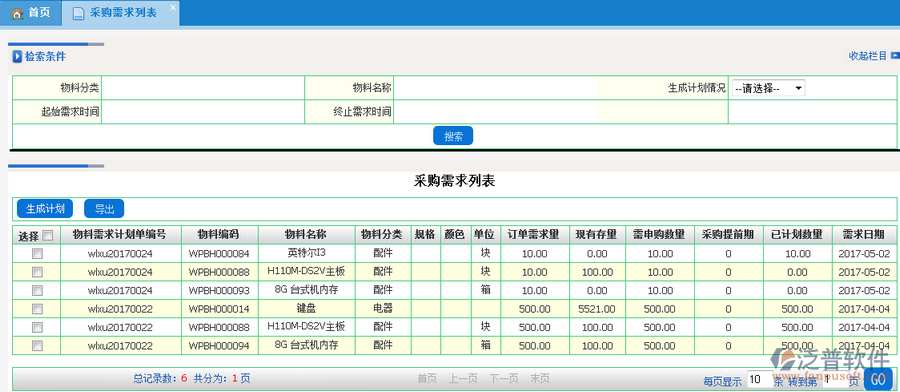This screenshot has width=900, height=392.
Task: Check the row for 英特尔I3
Action: 37,253
